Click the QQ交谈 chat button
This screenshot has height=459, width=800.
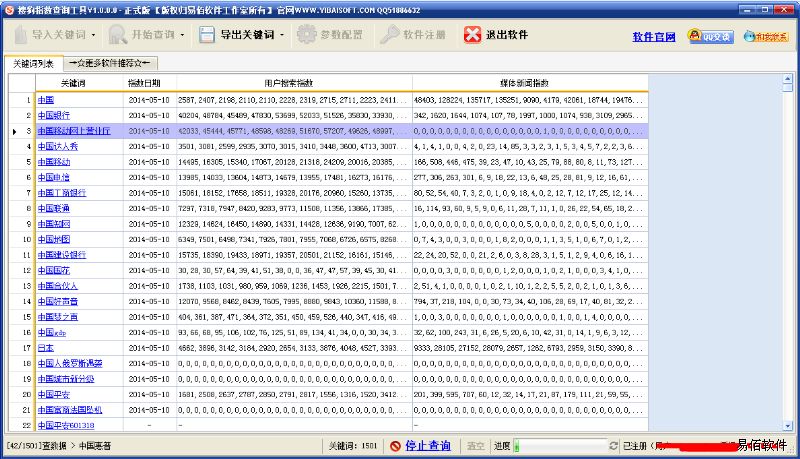pyautogui.click(x=711, y=36)
